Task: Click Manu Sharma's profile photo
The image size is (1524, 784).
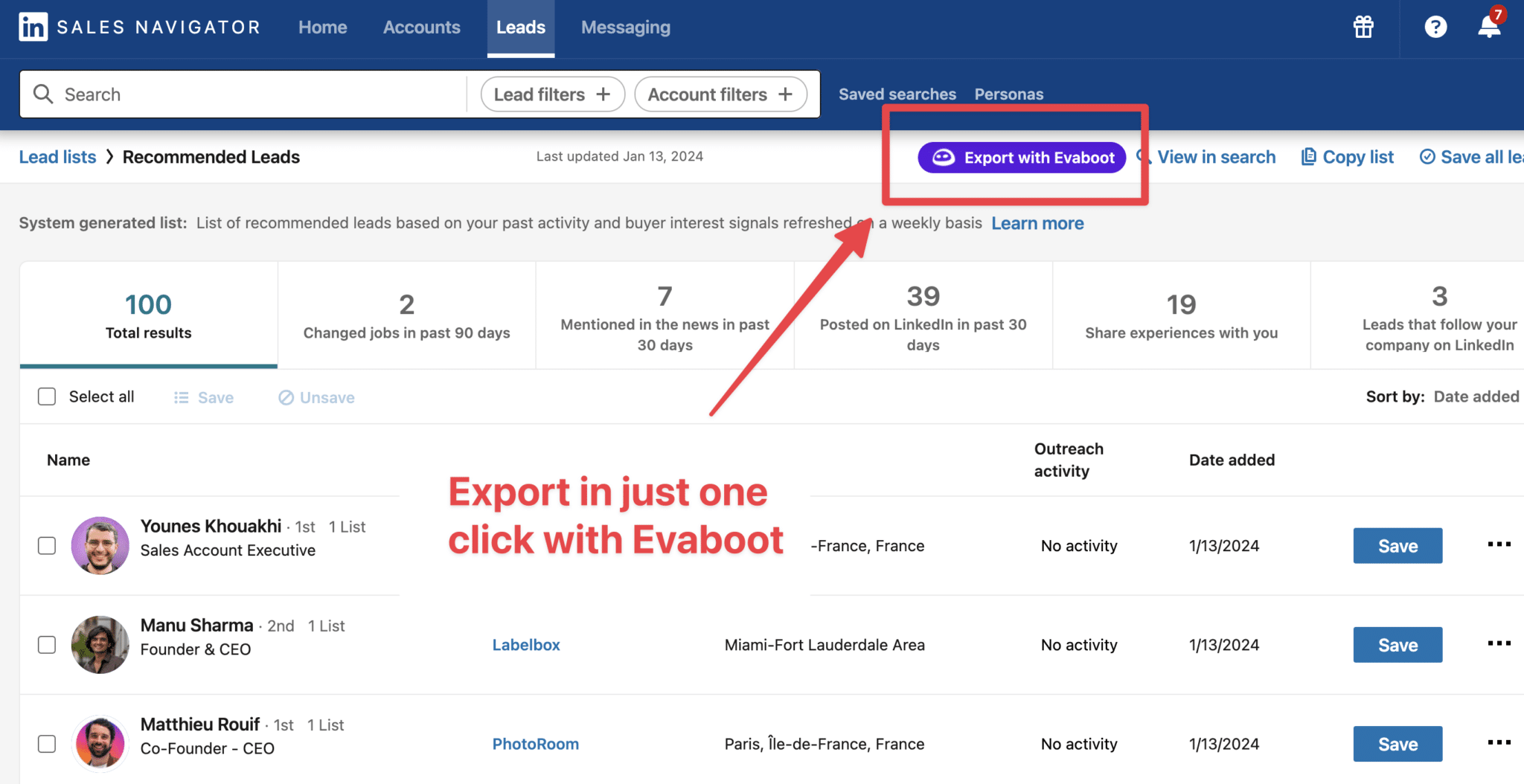Action: pyautogui.click(x=100, y=644)
